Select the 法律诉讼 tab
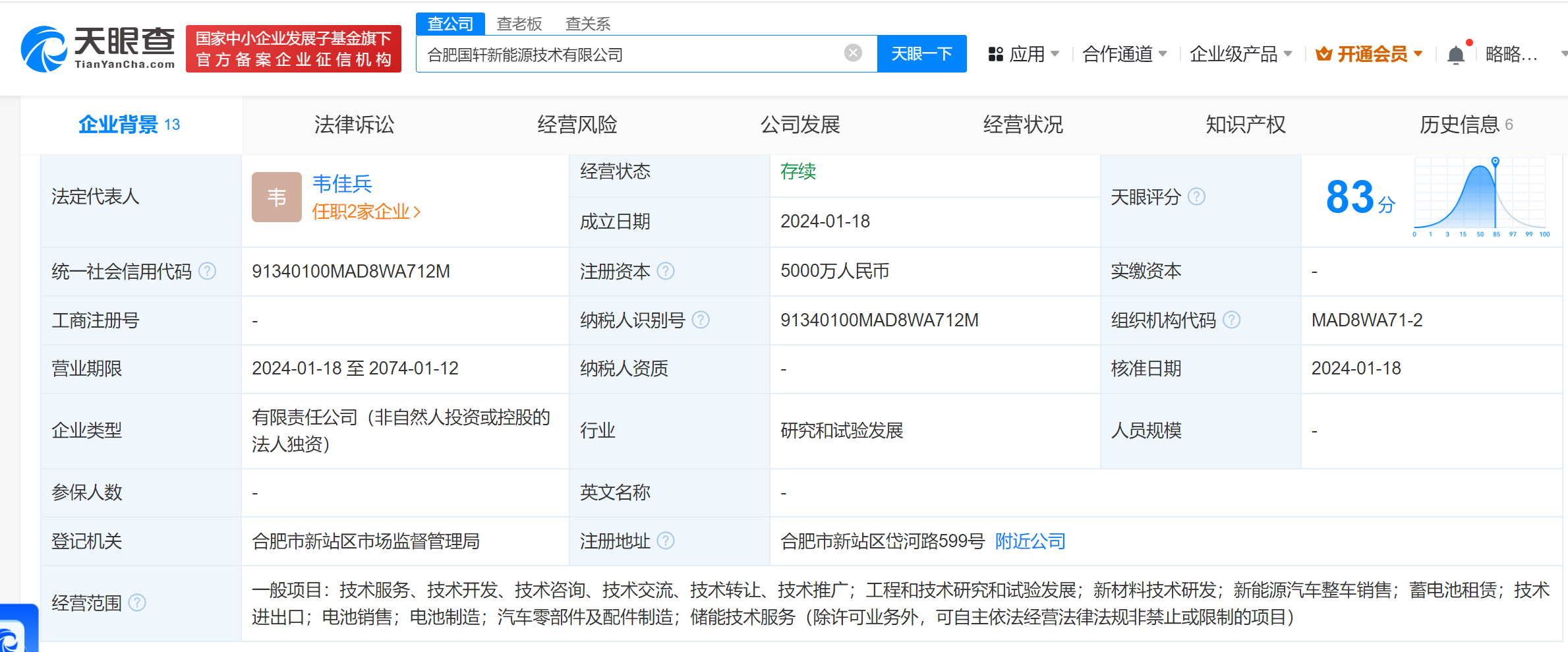This screenshot has height=652, width=1568. coord(354,125)
